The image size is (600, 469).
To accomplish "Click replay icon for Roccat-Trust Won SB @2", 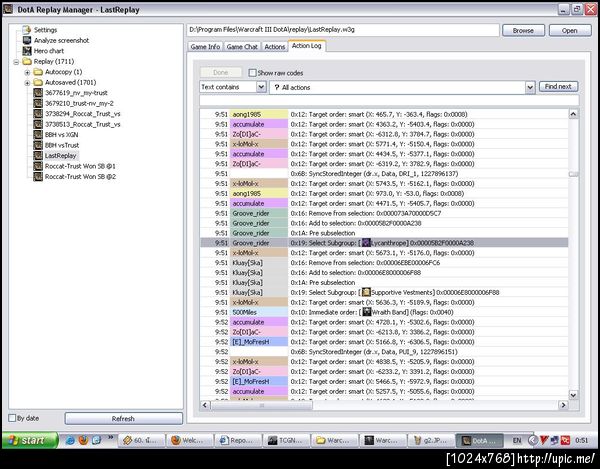I will tap(38, 177).
